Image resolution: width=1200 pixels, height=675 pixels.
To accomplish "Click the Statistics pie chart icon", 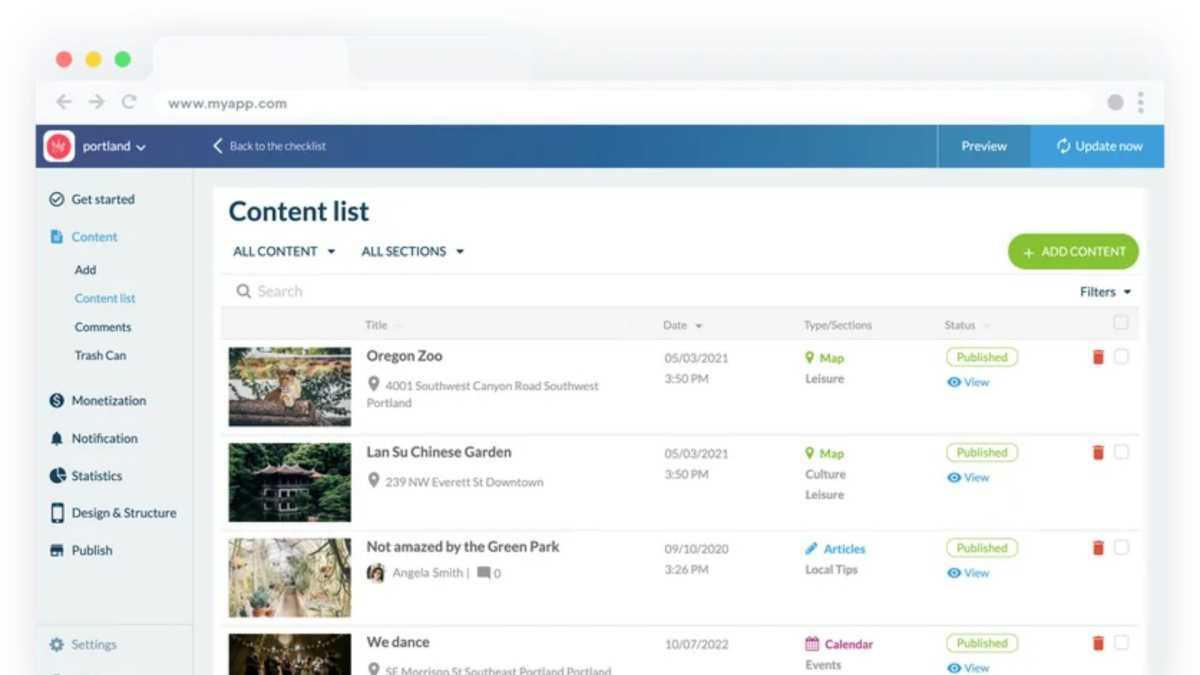I will pos(57,476).
